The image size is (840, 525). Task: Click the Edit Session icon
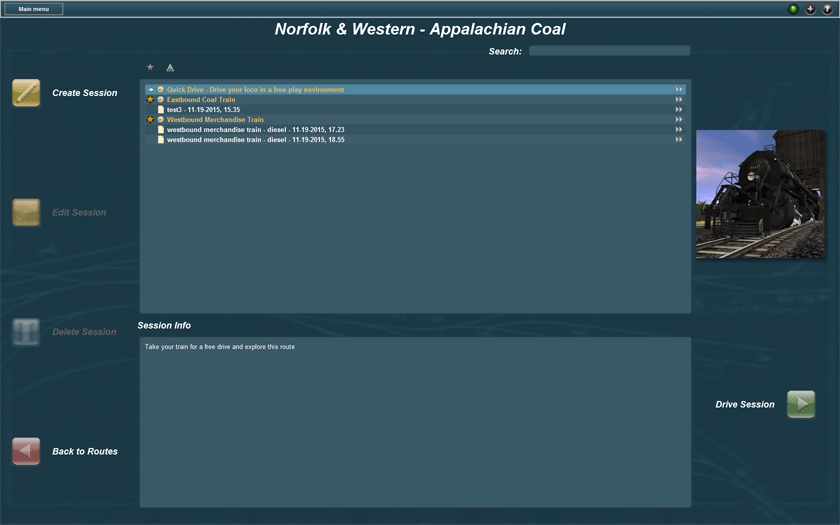pyautogui.click(x=26, y=212)
